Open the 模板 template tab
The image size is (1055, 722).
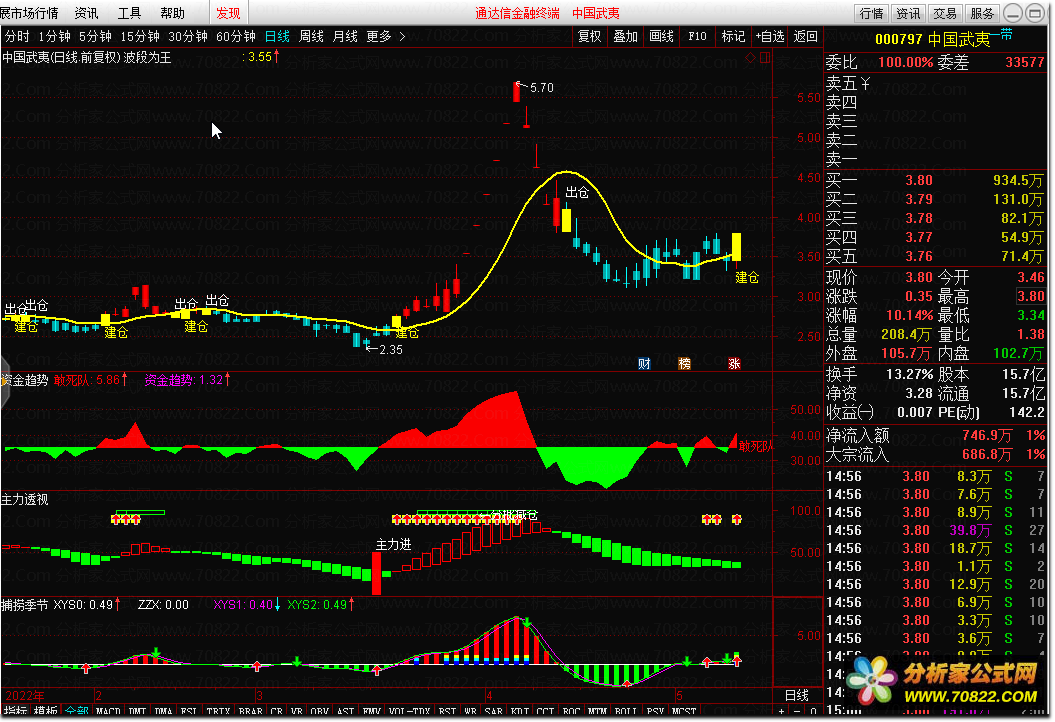[45, 711]
